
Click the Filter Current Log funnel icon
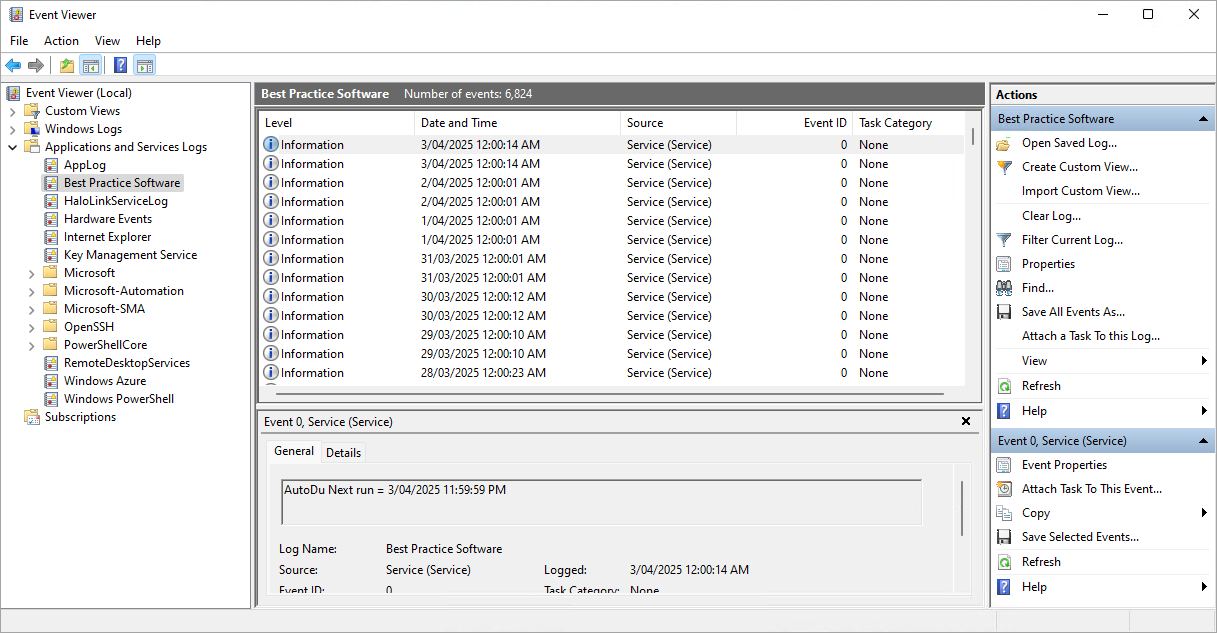click(1004, 240)
